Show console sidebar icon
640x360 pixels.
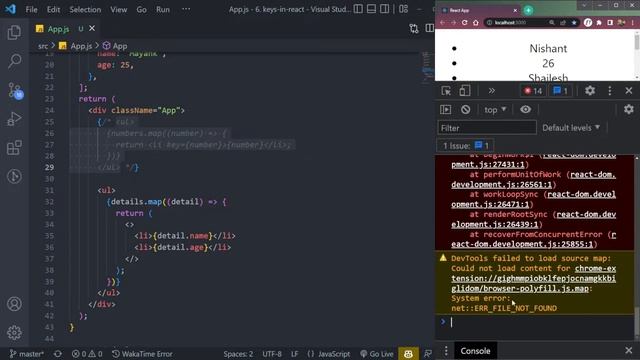coord(445,109)
